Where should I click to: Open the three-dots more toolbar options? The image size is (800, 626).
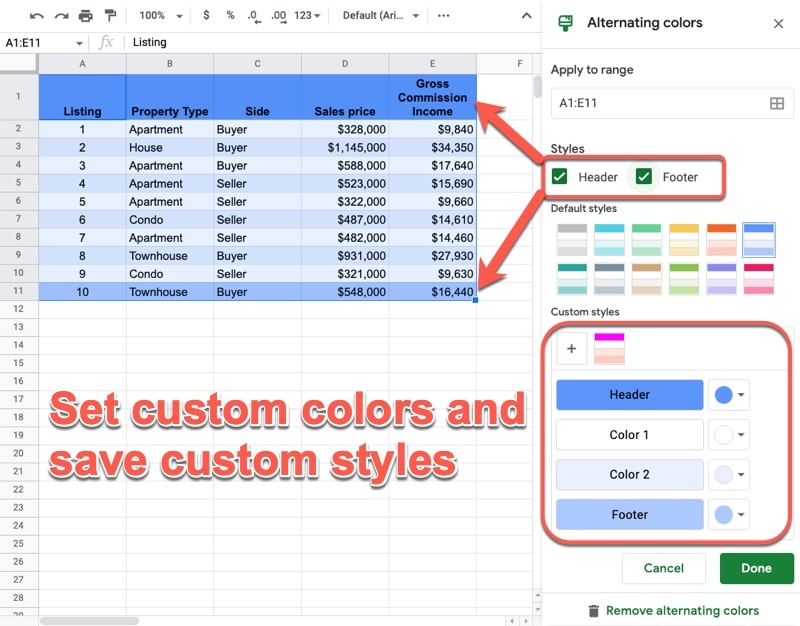pyautogui.click(x=443, y=16)
